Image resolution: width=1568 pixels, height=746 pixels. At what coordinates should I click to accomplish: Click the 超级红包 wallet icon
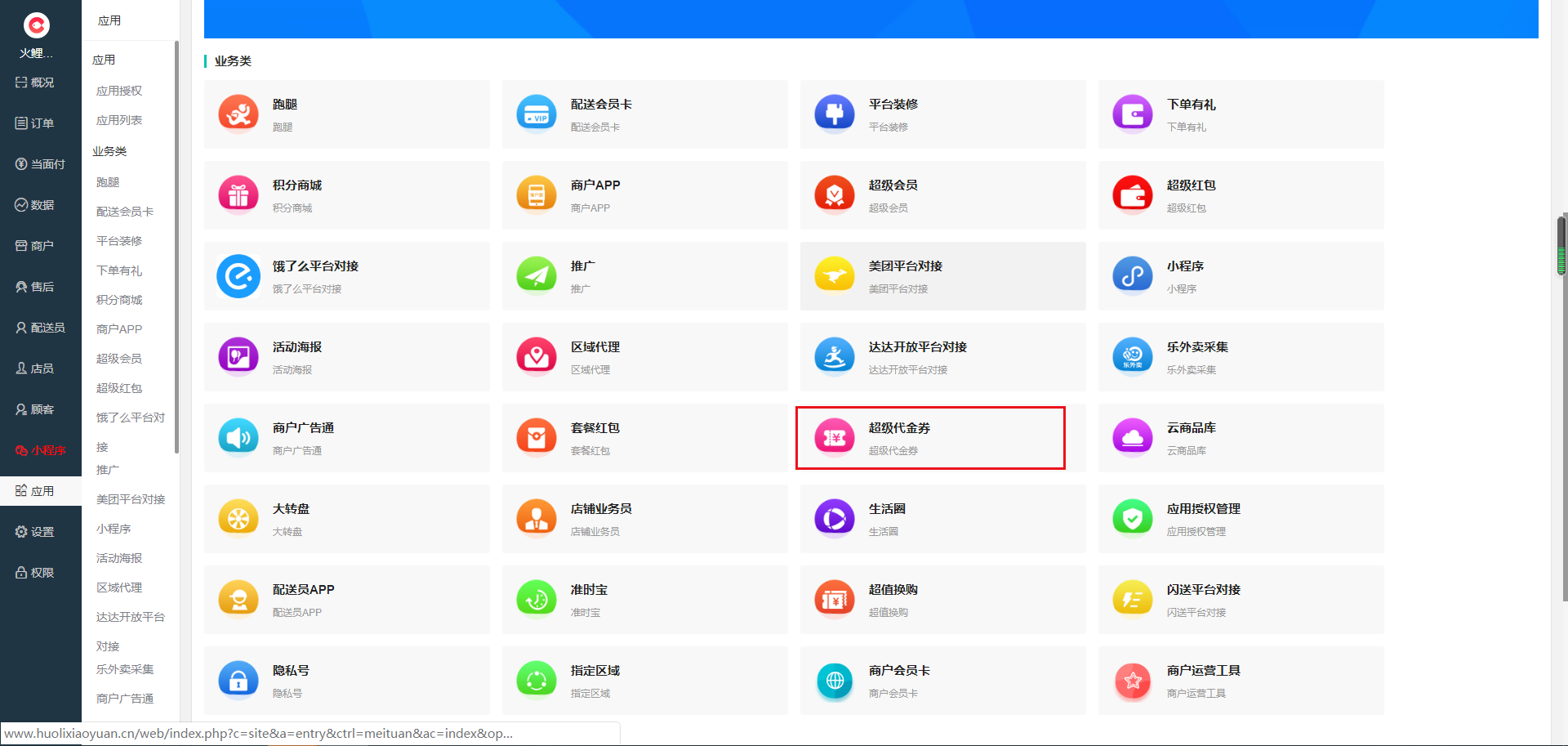point(1133,194)
